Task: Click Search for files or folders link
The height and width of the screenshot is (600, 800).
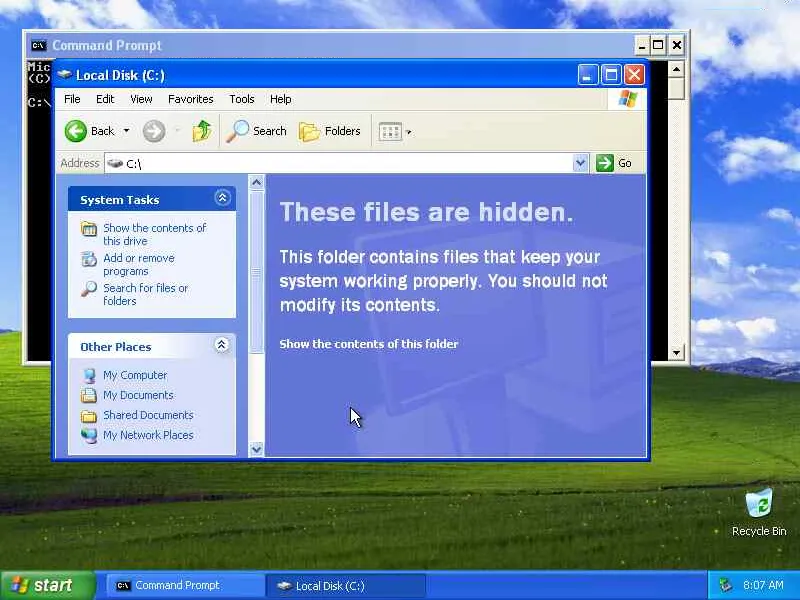Action: (x=145, y=294)
